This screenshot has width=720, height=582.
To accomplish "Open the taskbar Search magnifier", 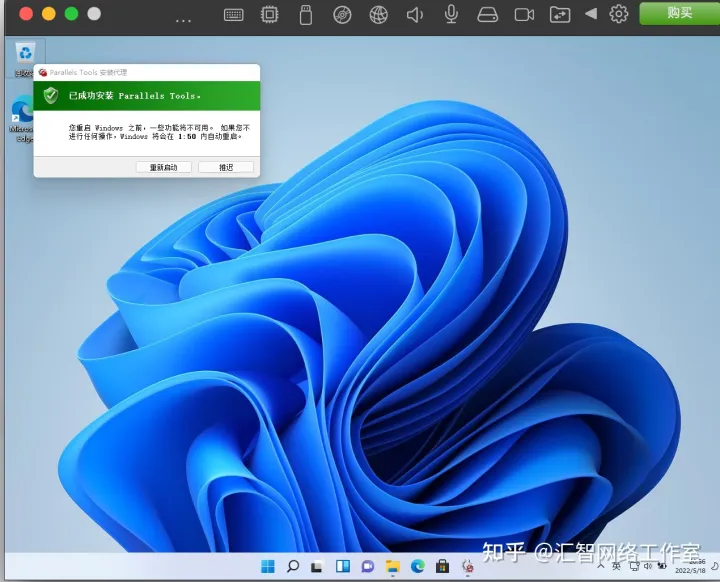I will tap(292, 566).
